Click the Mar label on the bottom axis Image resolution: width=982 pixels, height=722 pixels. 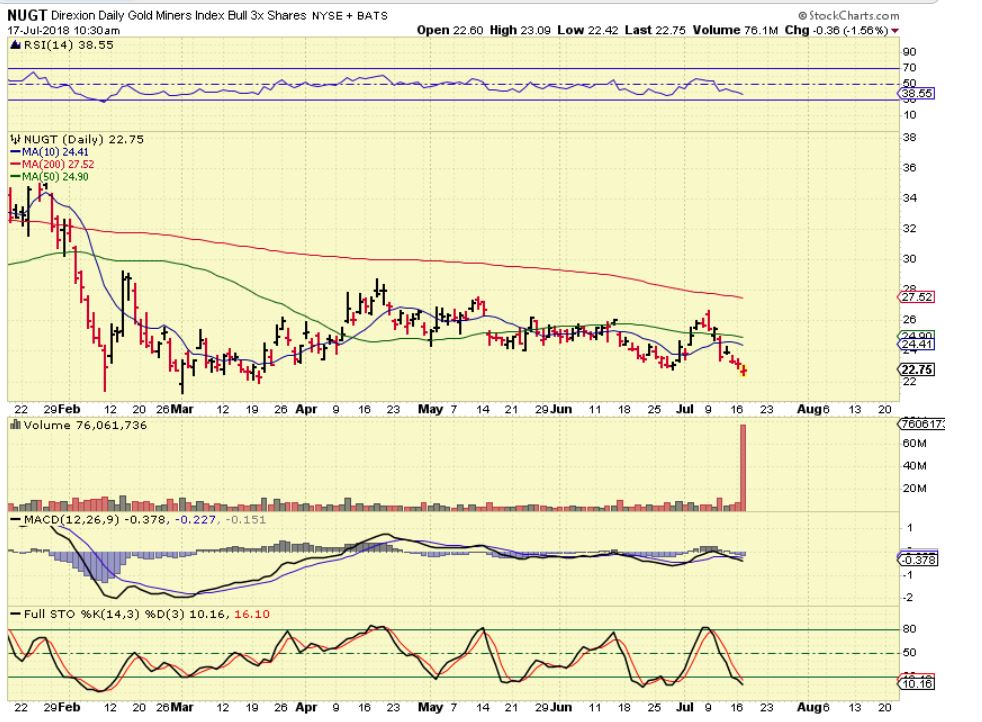[x=182, y=708]
